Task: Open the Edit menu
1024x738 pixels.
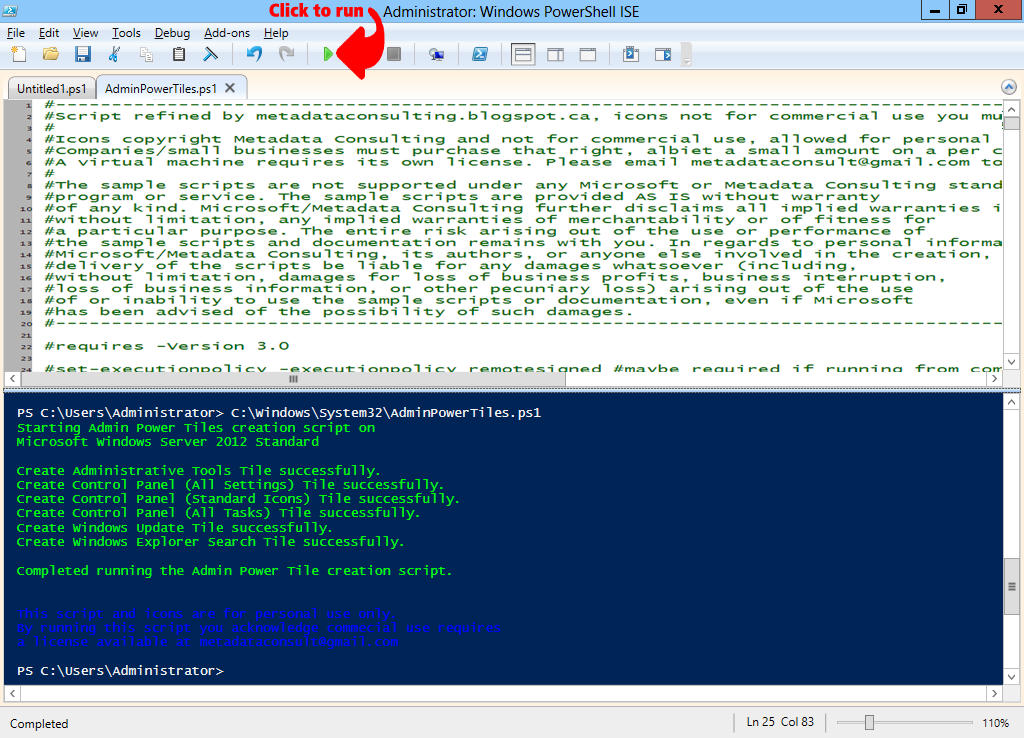Action: click(x=49, y=33)
